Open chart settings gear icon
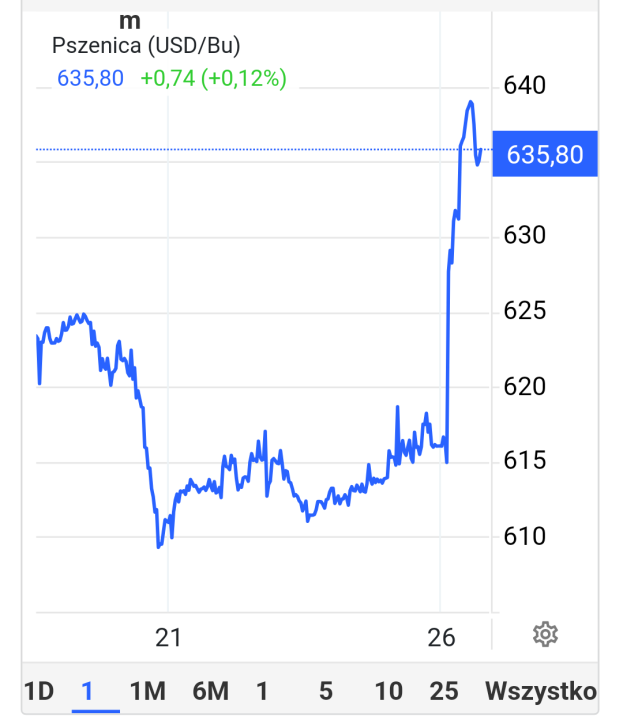623x720 pixels. click(545, 633)
